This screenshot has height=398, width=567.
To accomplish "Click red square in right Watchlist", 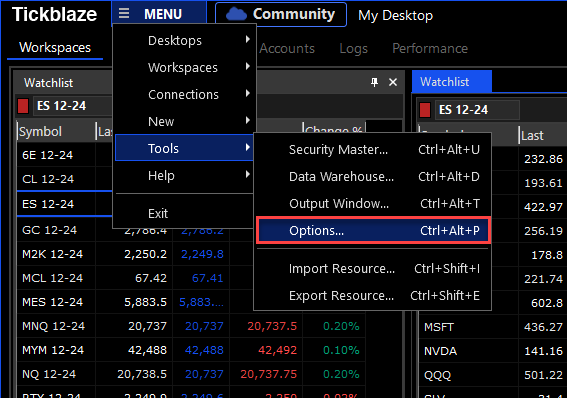I will click(x=425, y=110).
